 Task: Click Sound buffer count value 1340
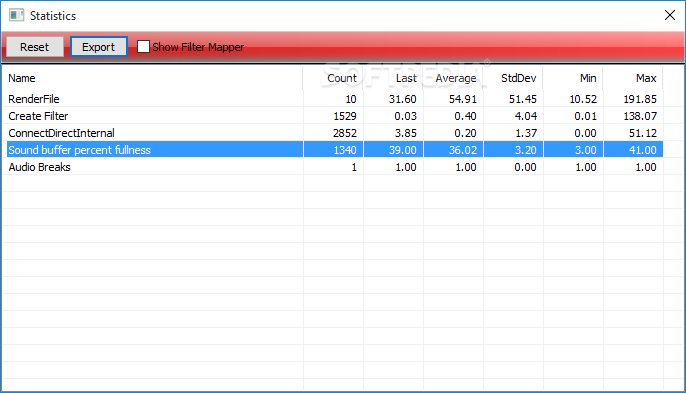click(x=345, y=150)
